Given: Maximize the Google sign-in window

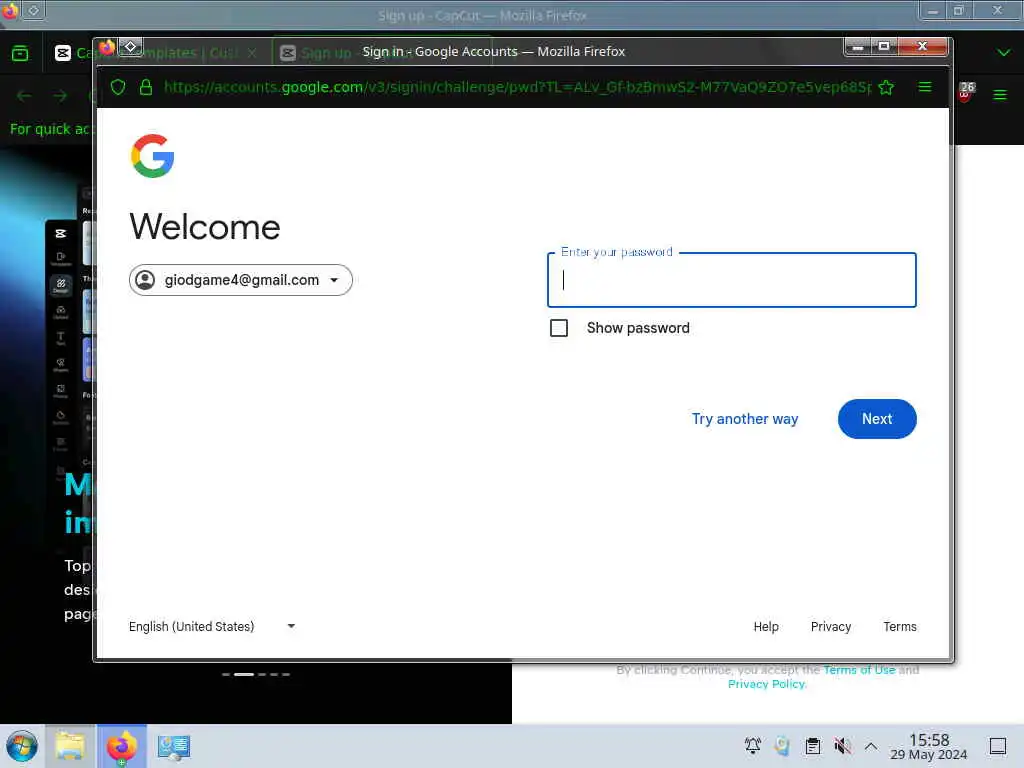Looking at the screenshot, I should (x=884, y=46).
